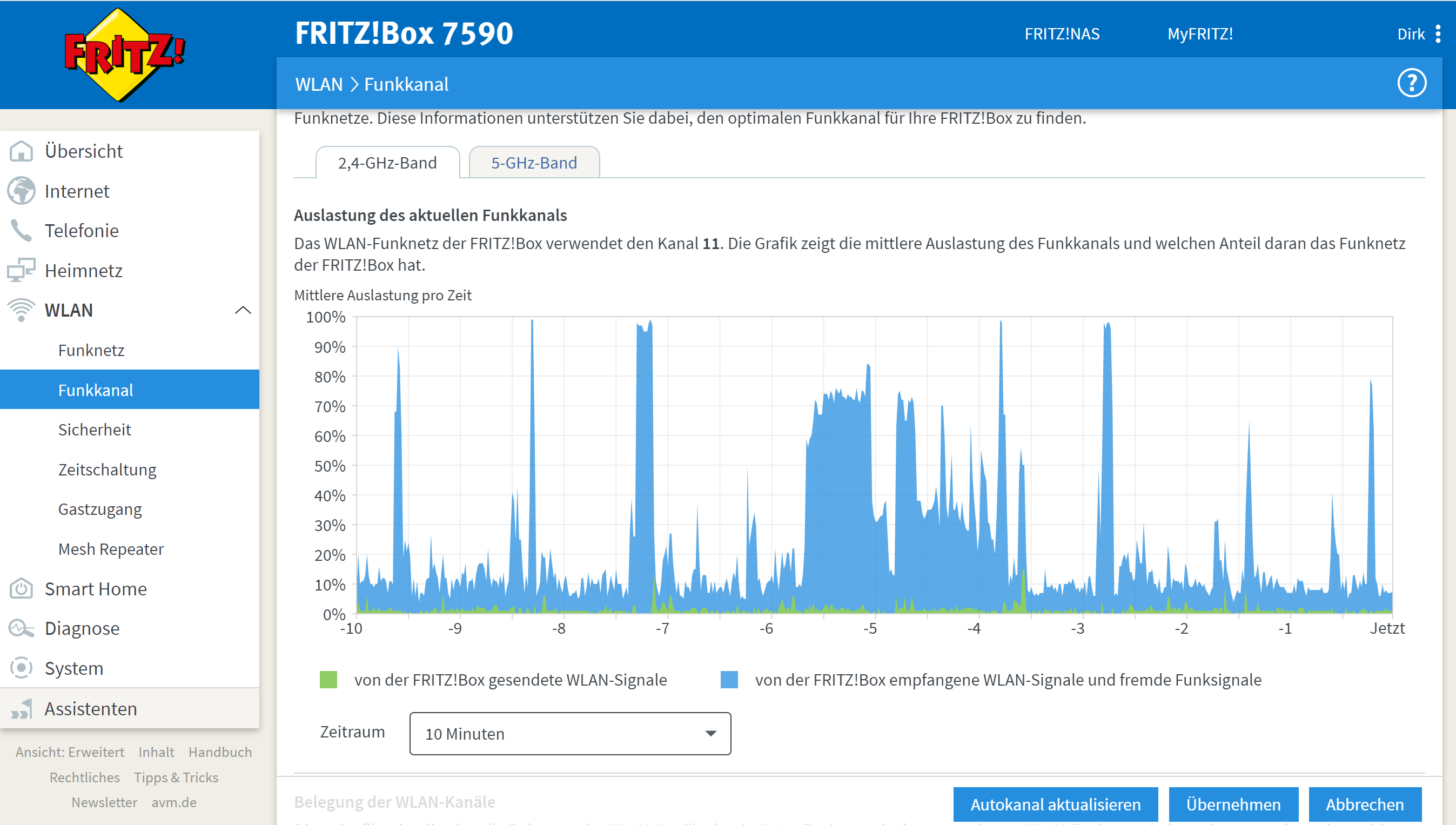Screen dimensions: 1456x825
Task: Click the System gear icon
Action: 22,668
